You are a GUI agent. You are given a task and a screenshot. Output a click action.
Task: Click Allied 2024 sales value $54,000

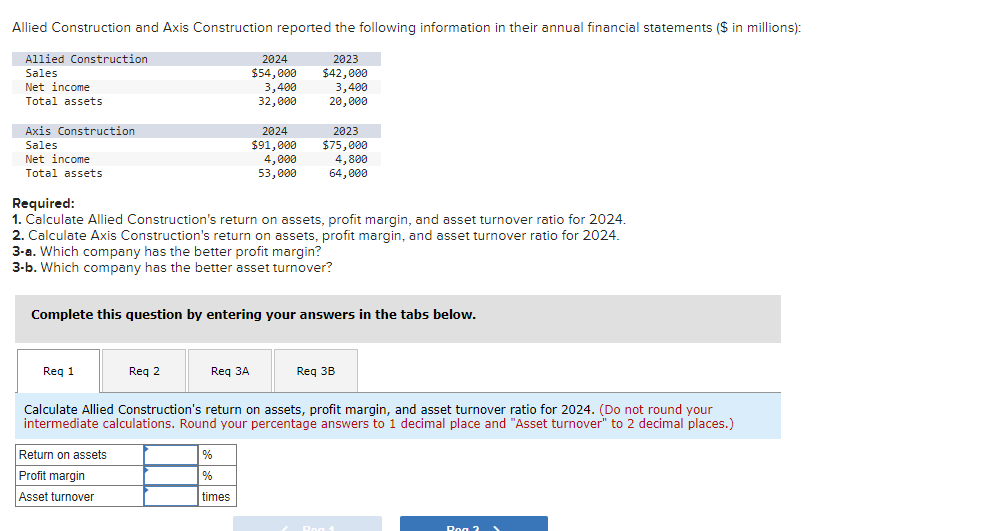pos(274,73)
